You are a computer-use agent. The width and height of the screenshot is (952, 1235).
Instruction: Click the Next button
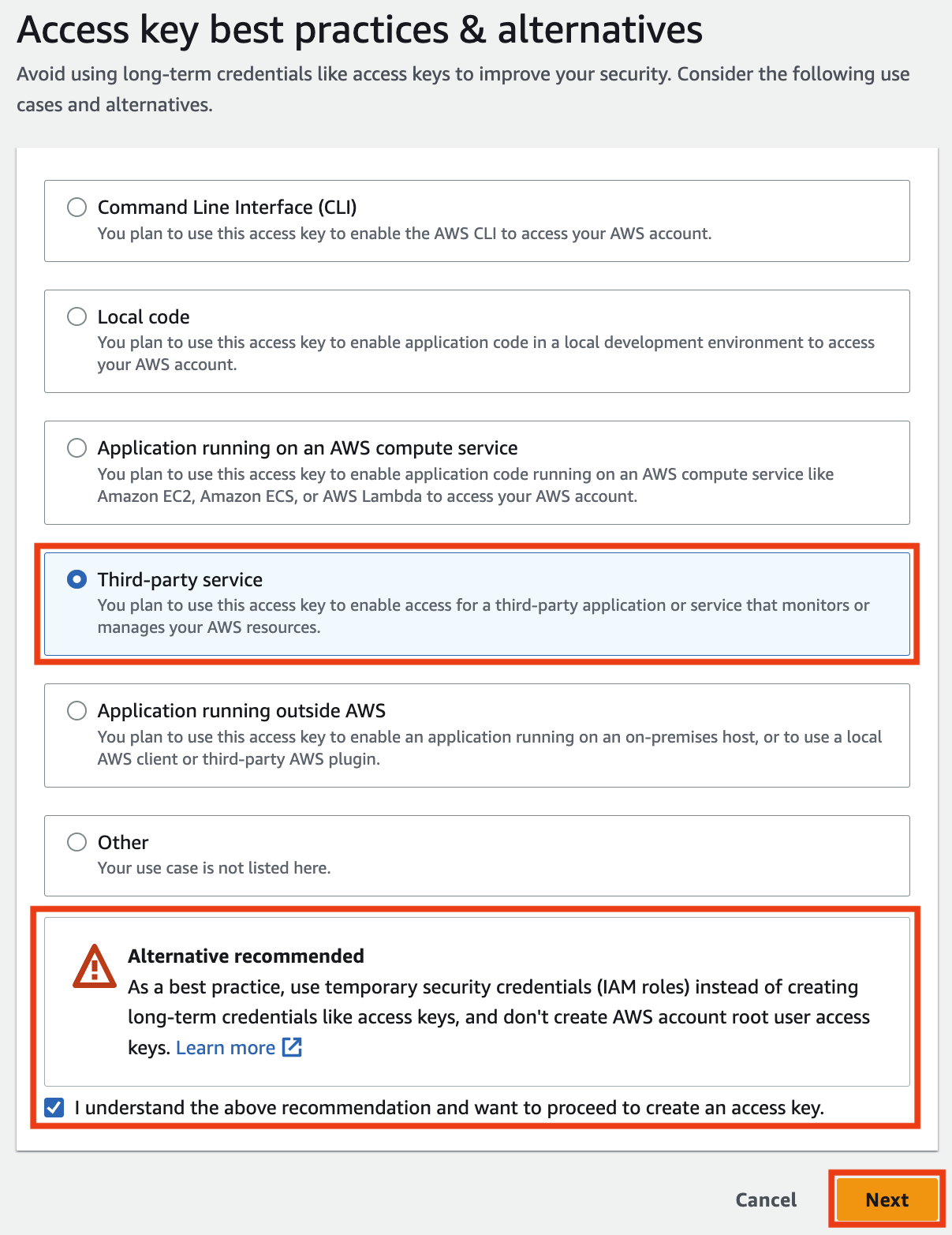[x=887, y=1199]
